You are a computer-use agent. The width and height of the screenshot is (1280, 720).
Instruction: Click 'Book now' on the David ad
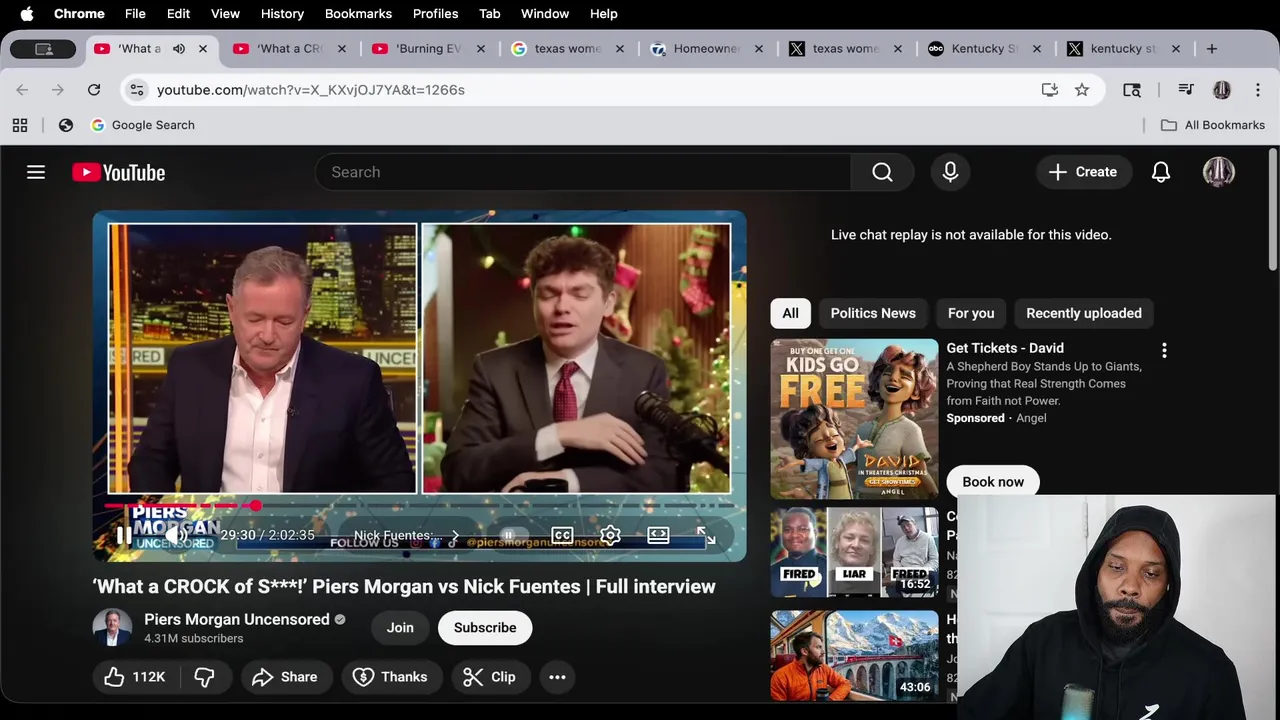pyautogui.click(x=993, y=482)
